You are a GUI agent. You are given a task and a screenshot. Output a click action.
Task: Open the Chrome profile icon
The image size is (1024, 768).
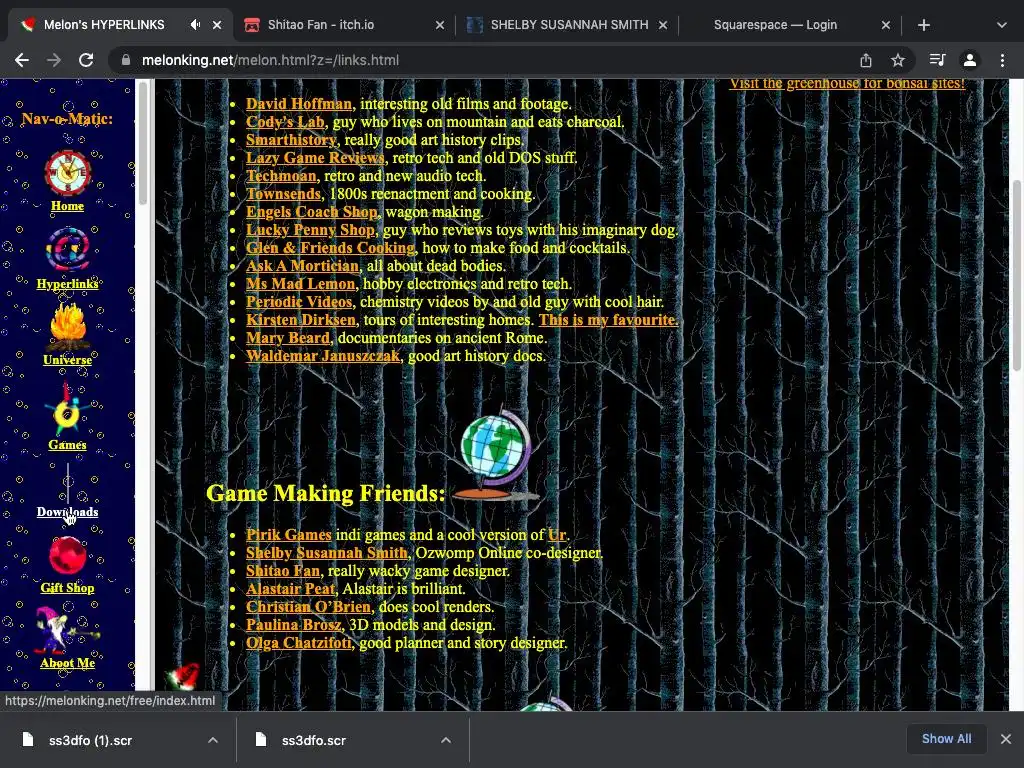point(970,60)
